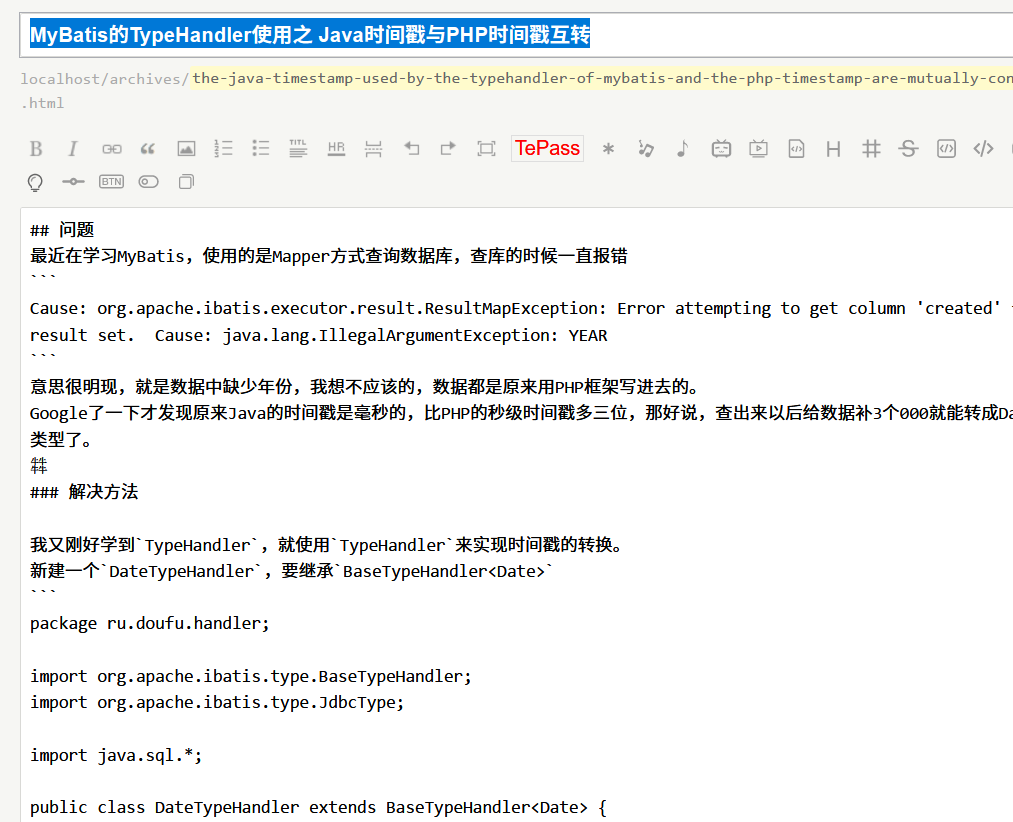
Task: Redo the last action with the redo arrow
Action: 447,148
